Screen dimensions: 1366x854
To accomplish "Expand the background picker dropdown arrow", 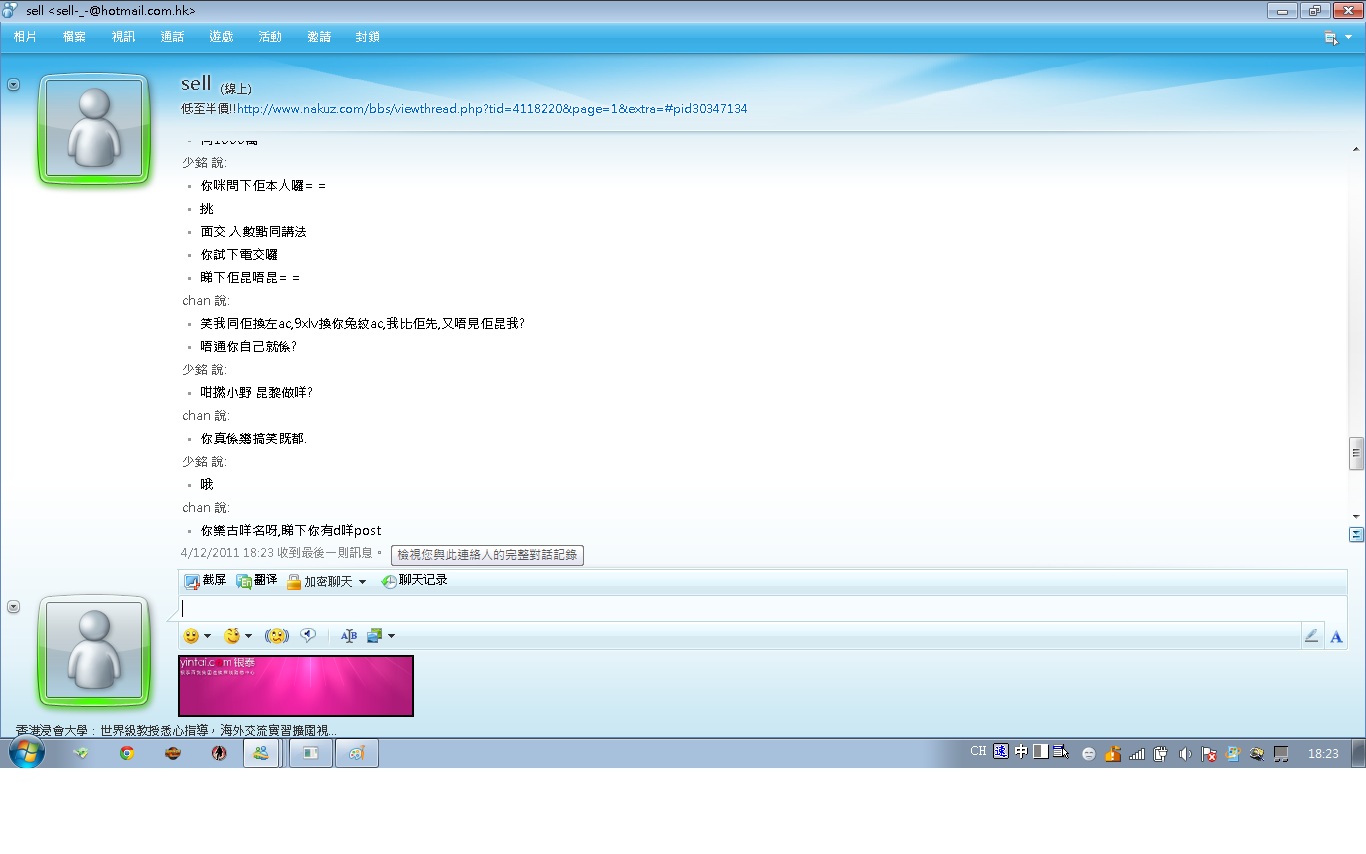I will point(391,636).
